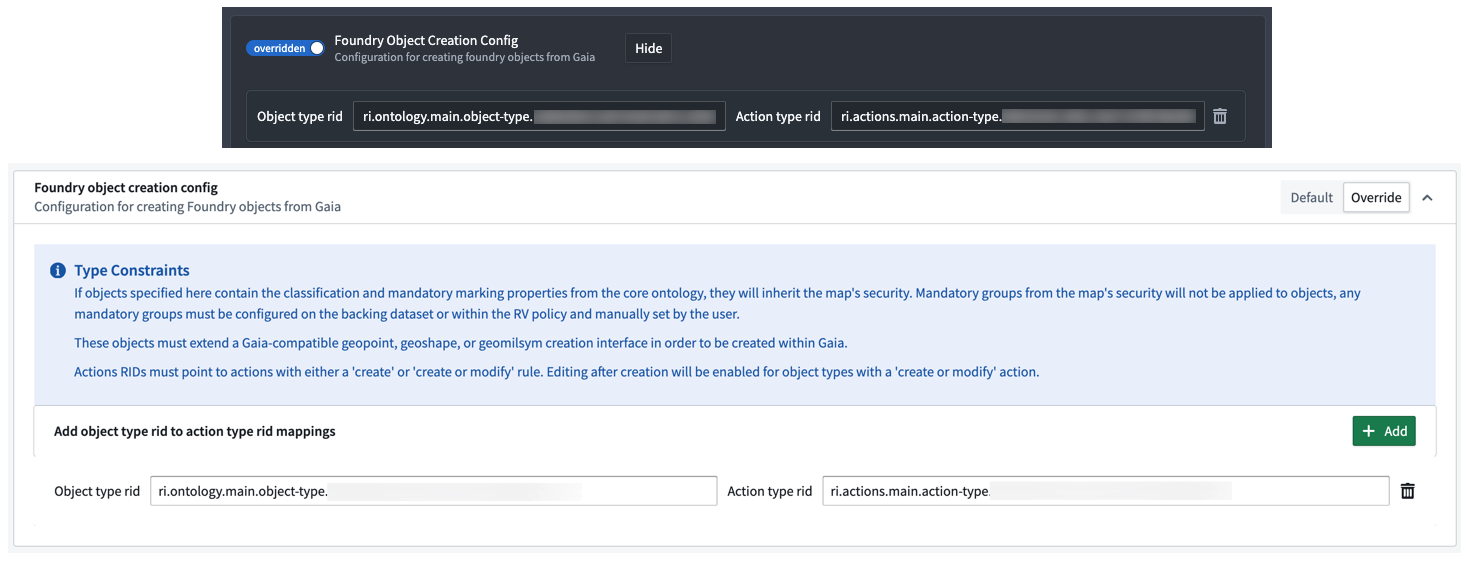Click paragraph starting 'If objects specified here'
The image size is (1469, 561).
717,303
